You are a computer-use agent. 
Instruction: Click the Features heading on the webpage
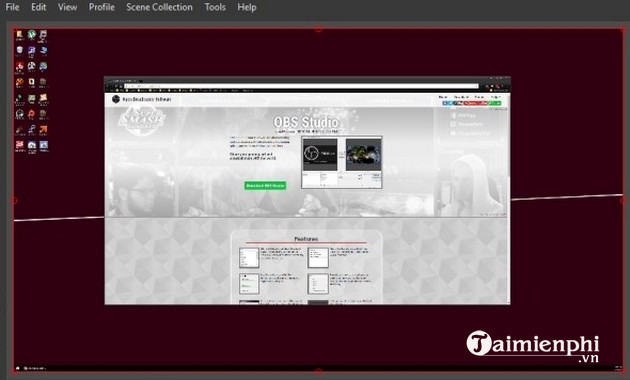[306, 239]
